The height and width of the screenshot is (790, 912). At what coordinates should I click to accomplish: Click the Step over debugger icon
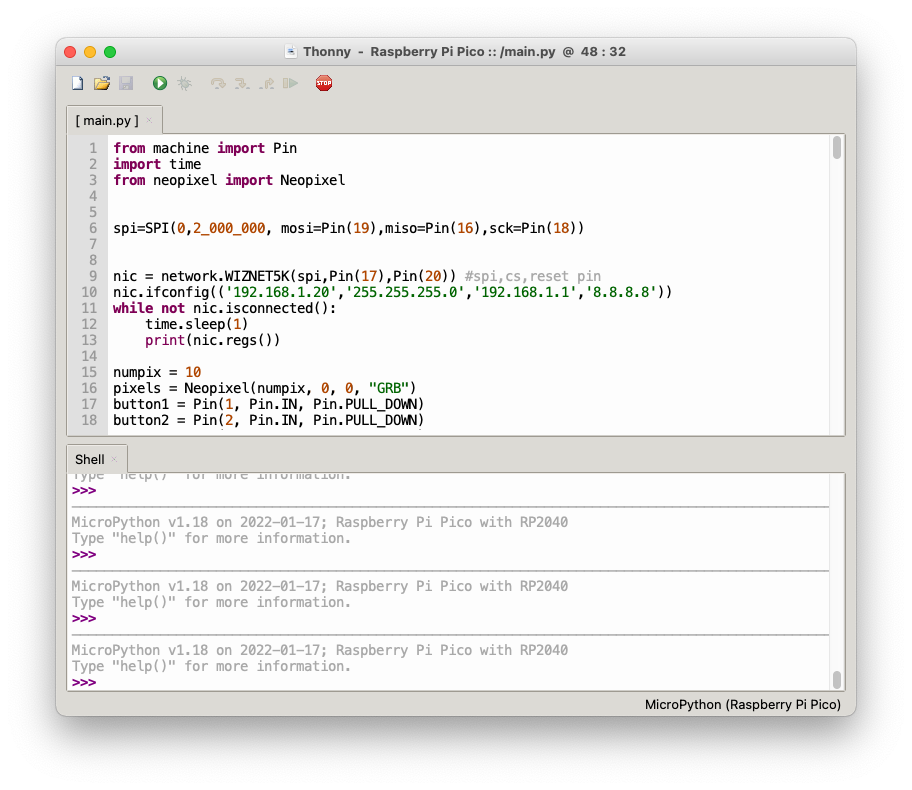[x=218, y=84]
